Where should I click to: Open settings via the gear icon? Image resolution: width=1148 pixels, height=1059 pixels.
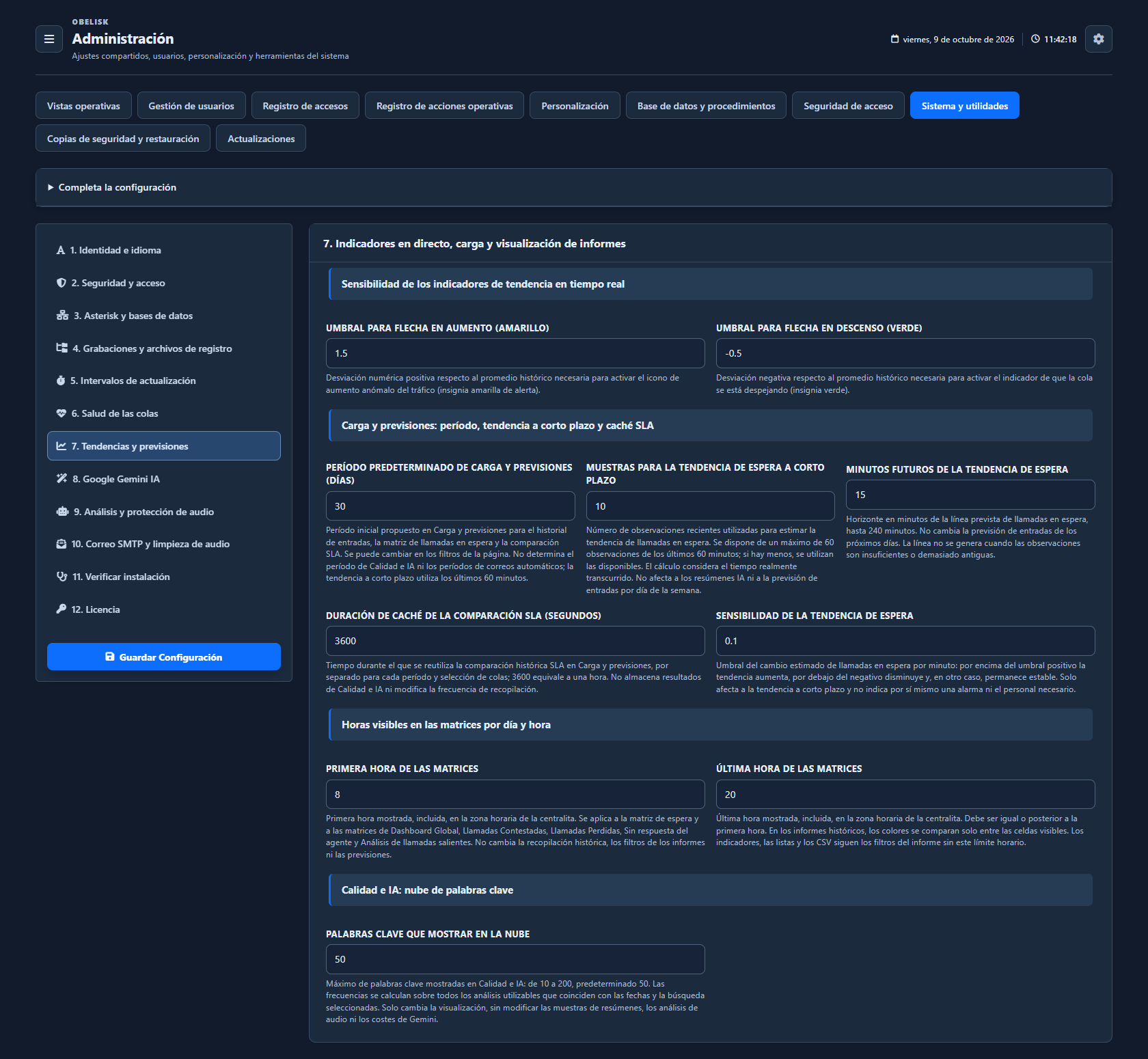pos(1098,39)
